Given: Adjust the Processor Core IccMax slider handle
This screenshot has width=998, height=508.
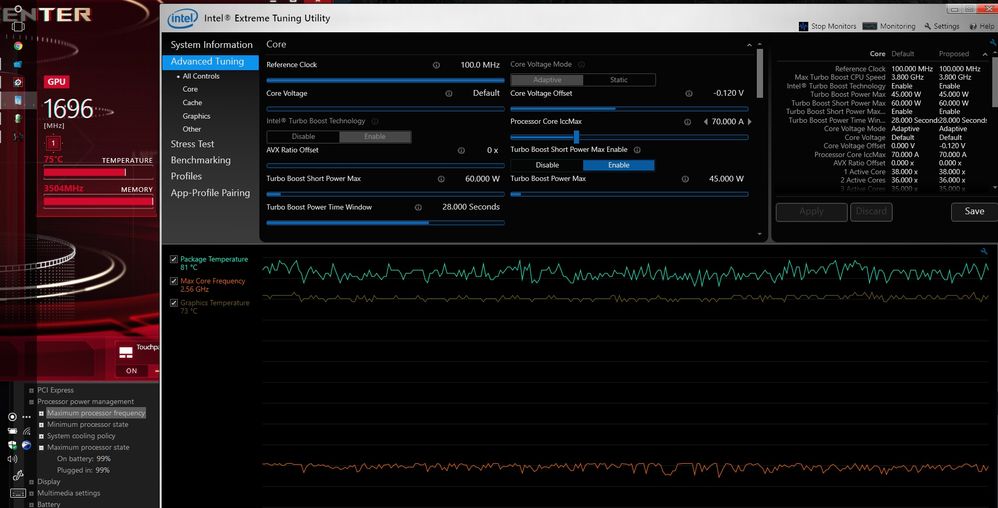Looking at the screenshot, I should point(576,137).
